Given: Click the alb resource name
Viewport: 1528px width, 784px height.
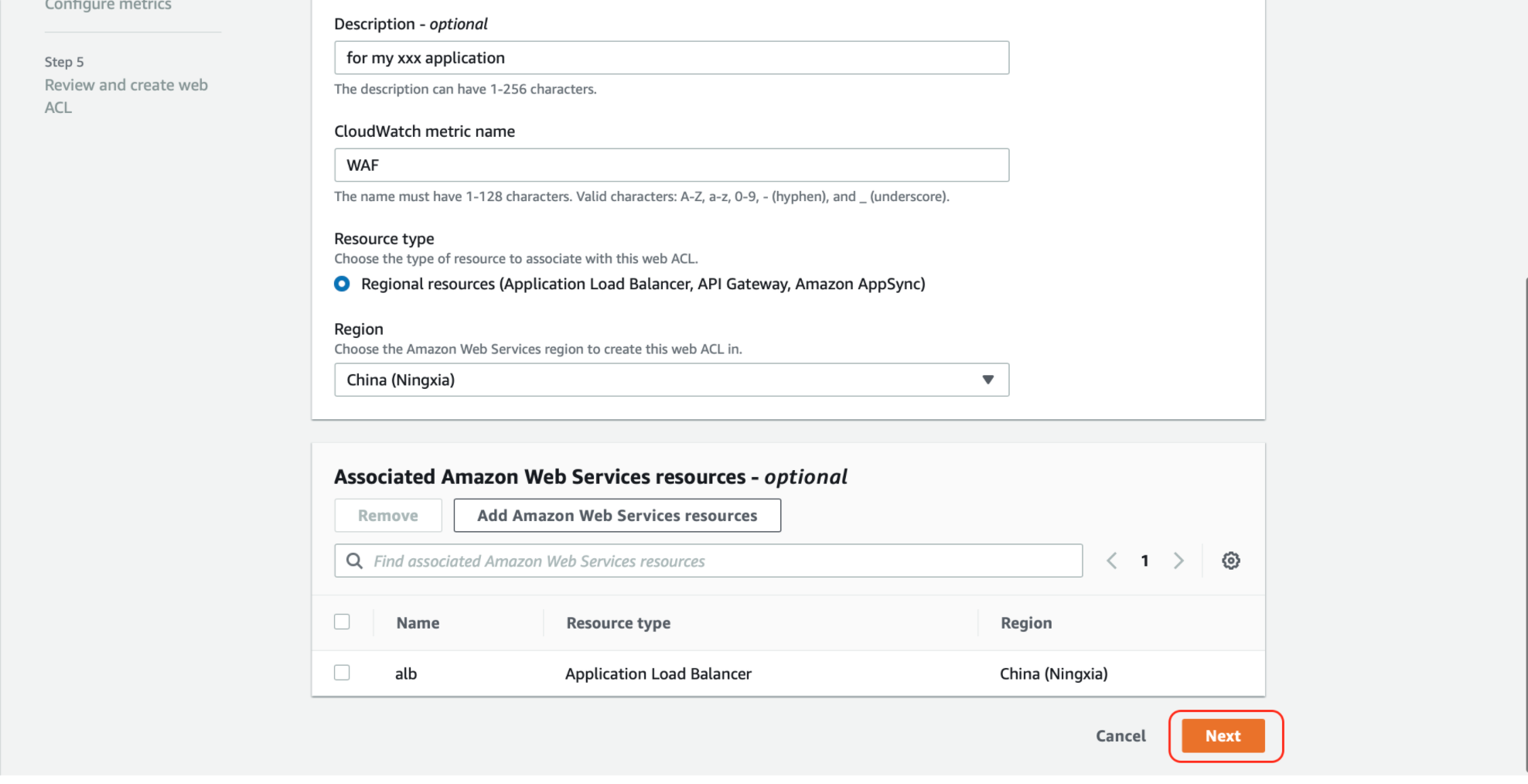Looking at the screenshot, I should [406, 673].
